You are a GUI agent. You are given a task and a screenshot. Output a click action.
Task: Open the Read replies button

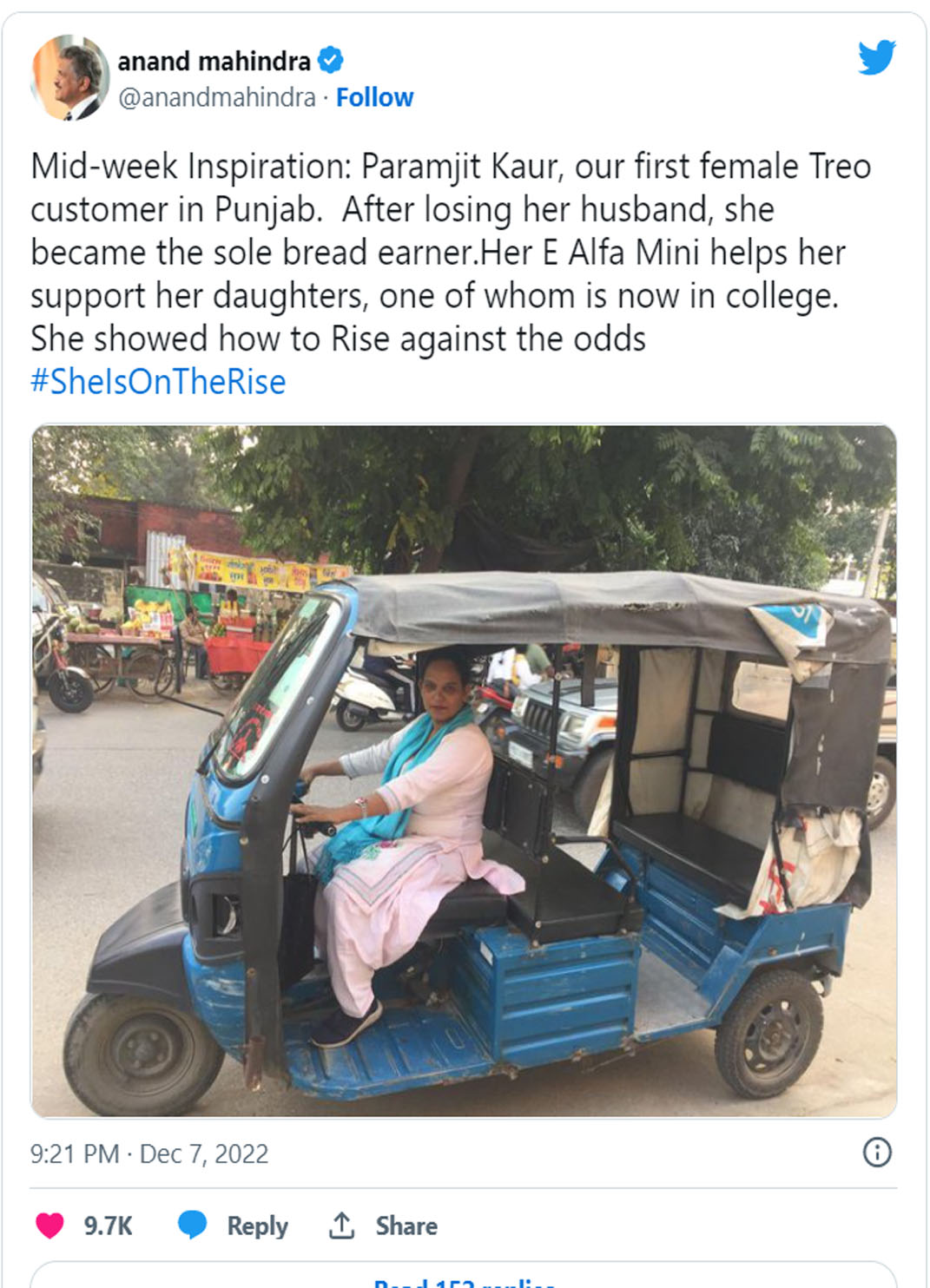click(x=464, y=1276)
